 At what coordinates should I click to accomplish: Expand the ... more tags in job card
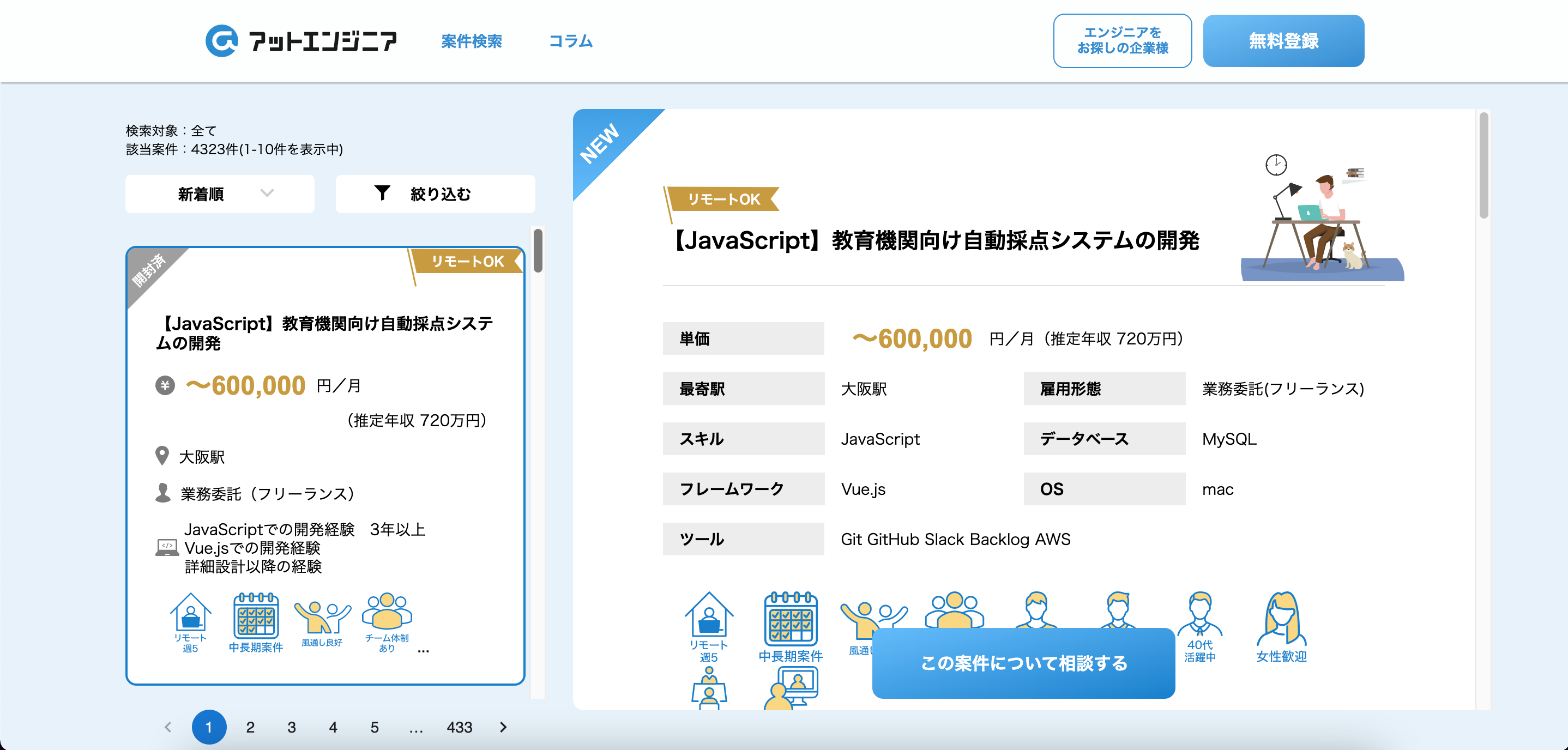(424, 650)
